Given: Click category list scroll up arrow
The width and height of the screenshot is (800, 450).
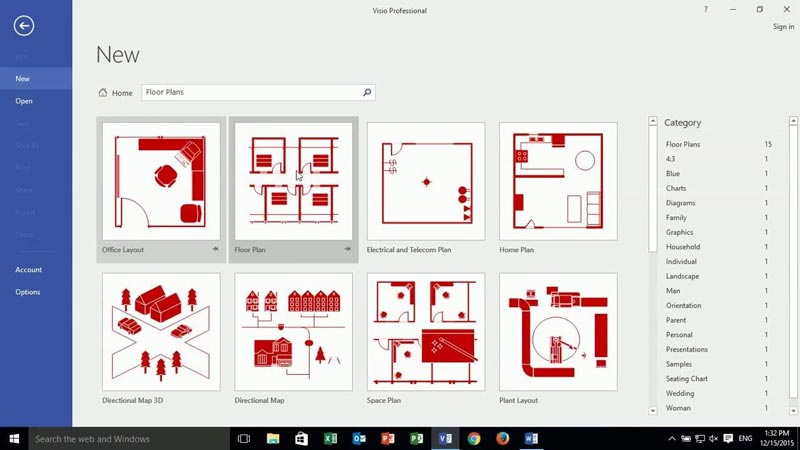Looking at the screenshot, I should pos(793,121).
